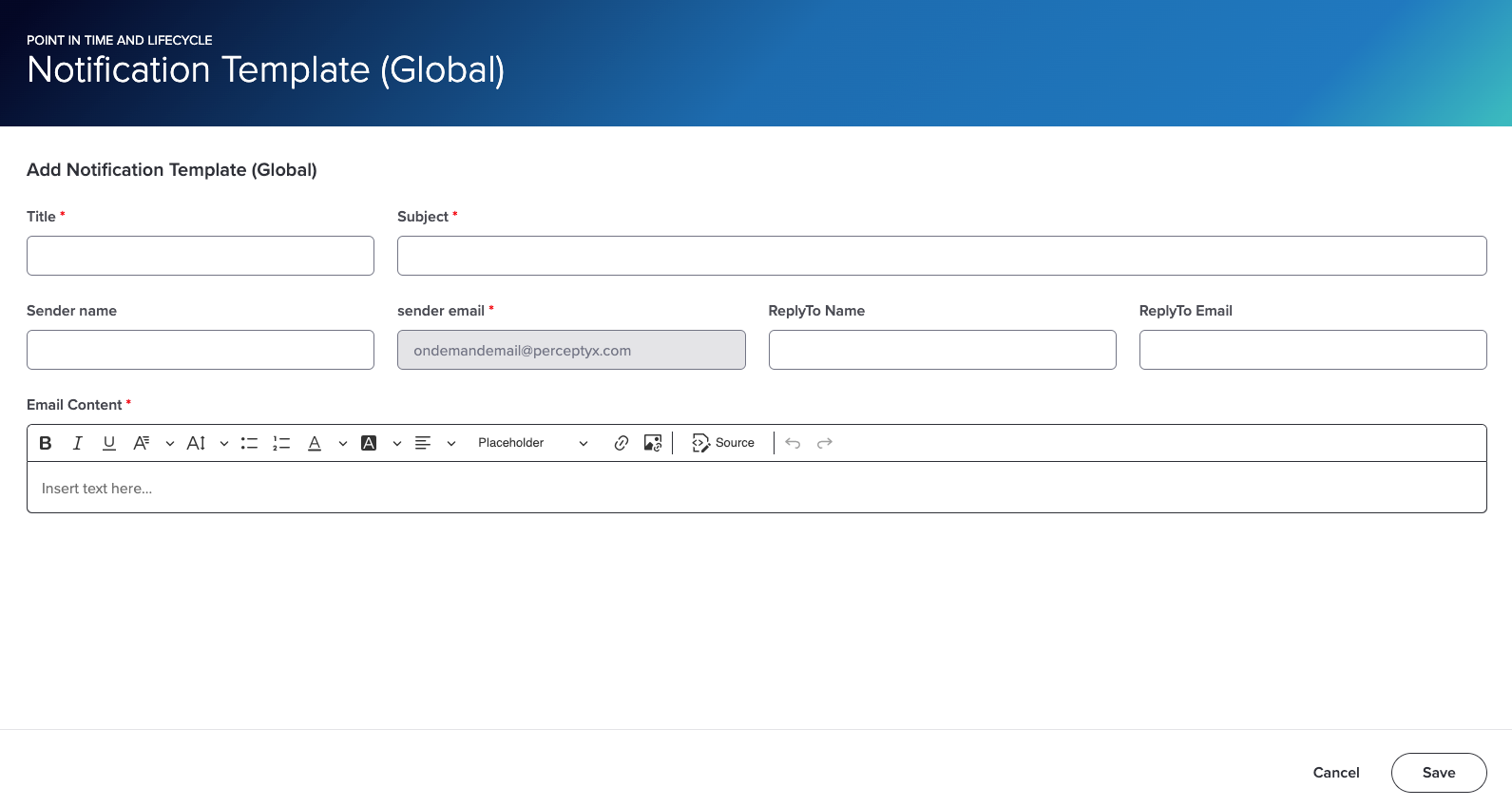Insert a numbered list
This screenshot has height=807, width=1512.
[281, 443]
